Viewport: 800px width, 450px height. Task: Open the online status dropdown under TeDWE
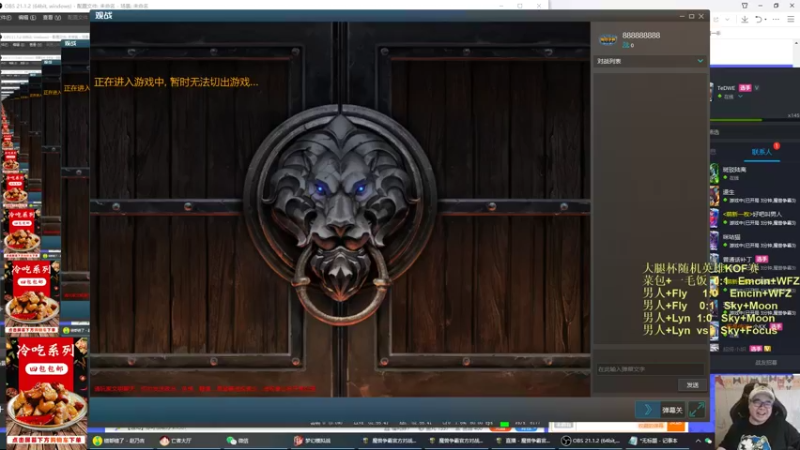pyautogui.click(x=740, y=96)
